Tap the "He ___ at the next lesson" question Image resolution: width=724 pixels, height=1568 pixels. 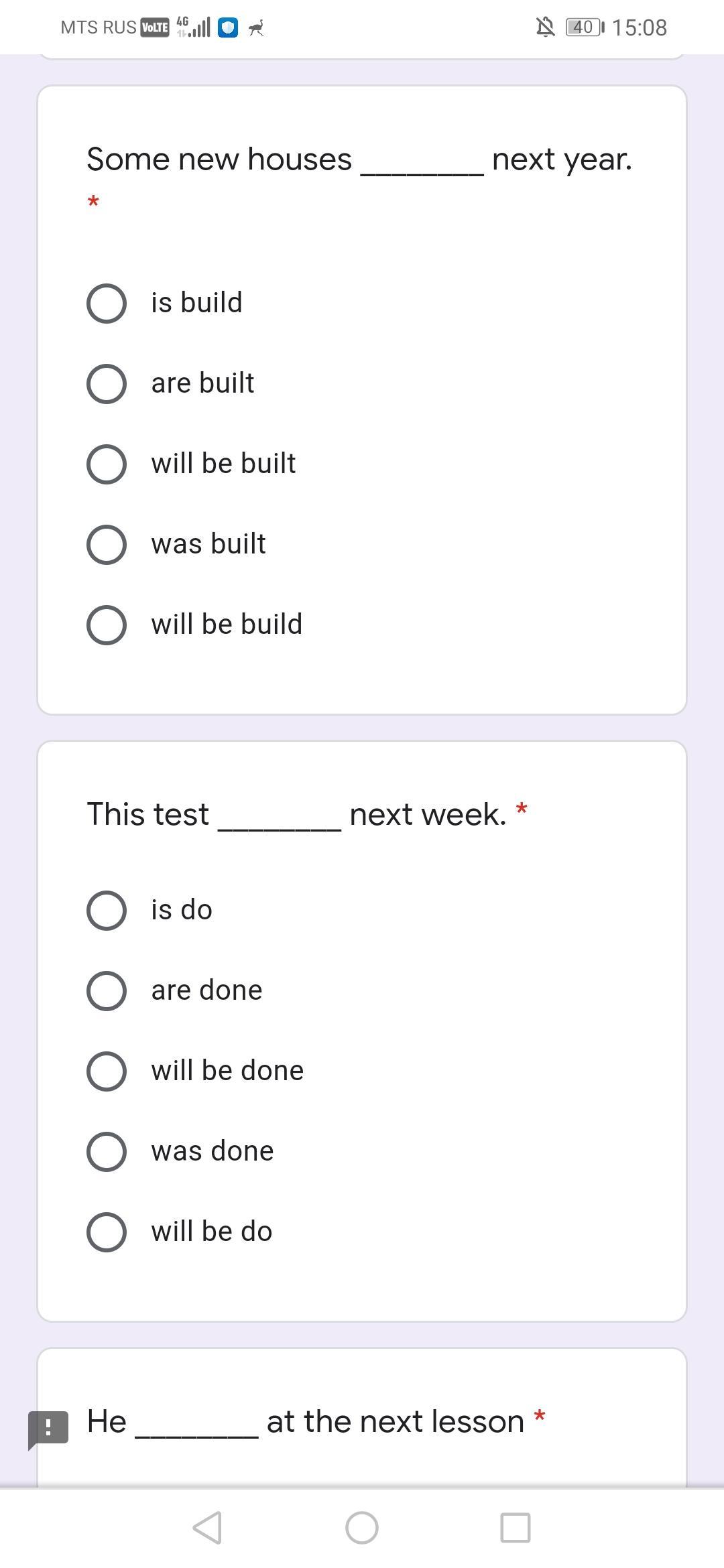305,1422
